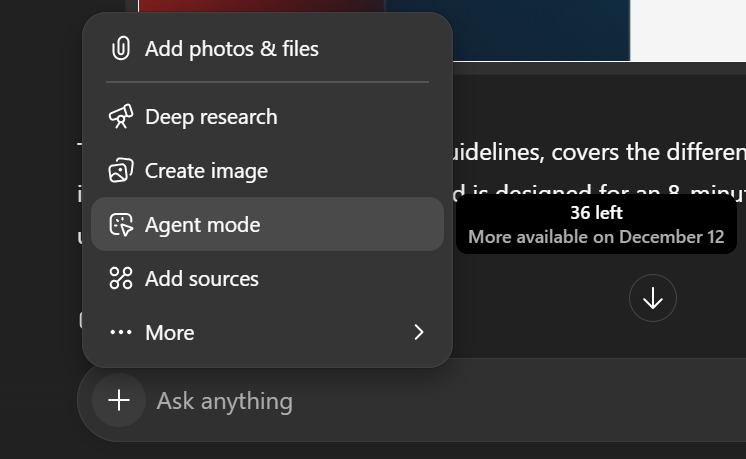The height and width of the screenshot is (459, 746).
Task: Choose the Add photos & files label
Action: 232,48
